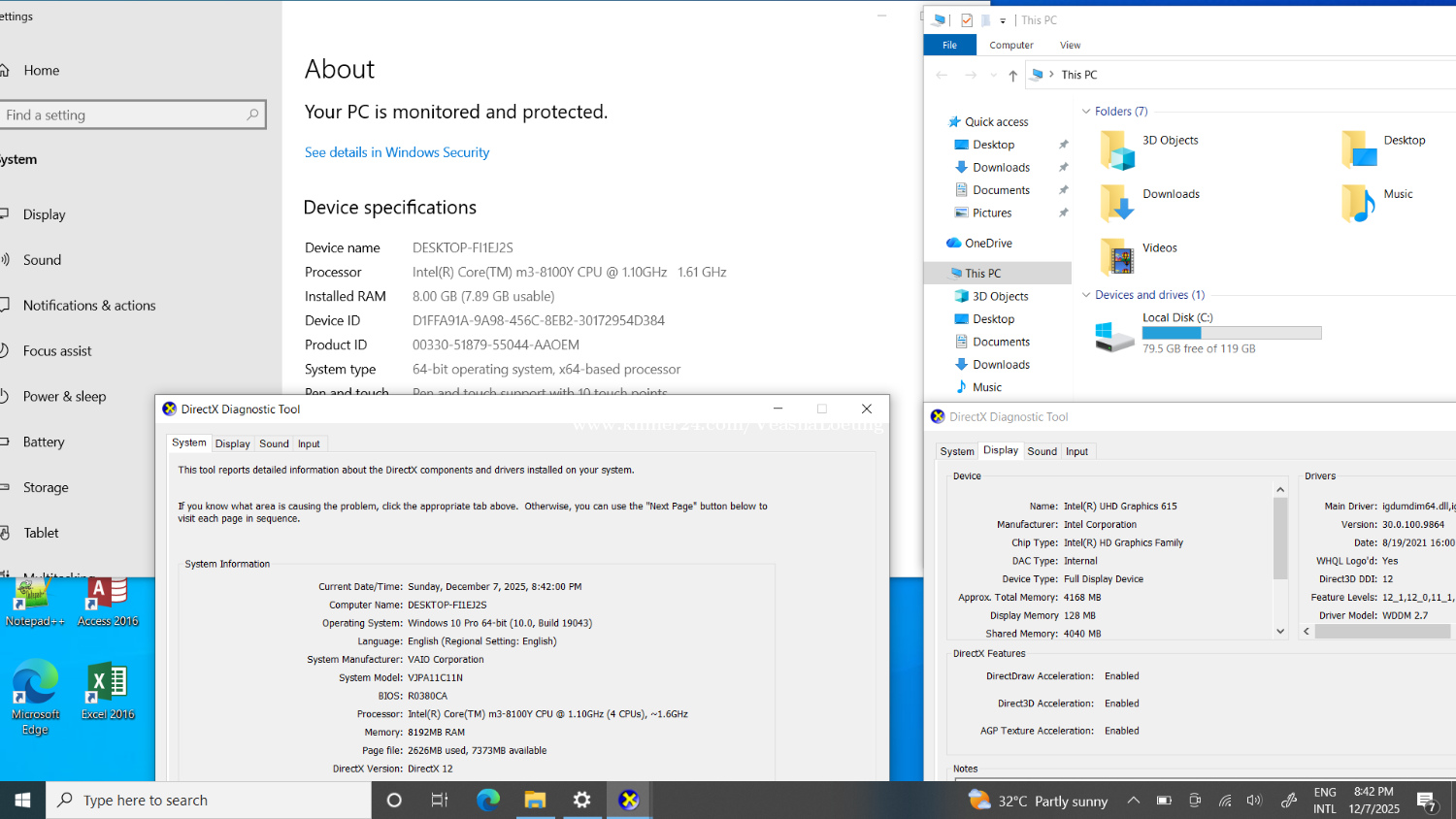
Task: Click File Explorer icon in taskbar
Action: (535, 800)
